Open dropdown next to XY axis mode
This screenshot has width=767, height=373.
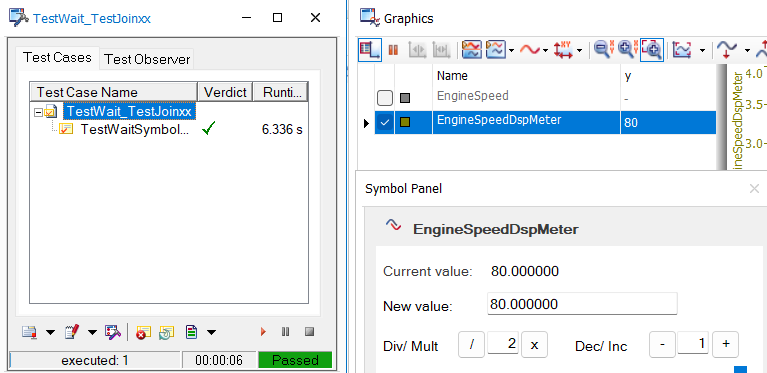[580, 50]
